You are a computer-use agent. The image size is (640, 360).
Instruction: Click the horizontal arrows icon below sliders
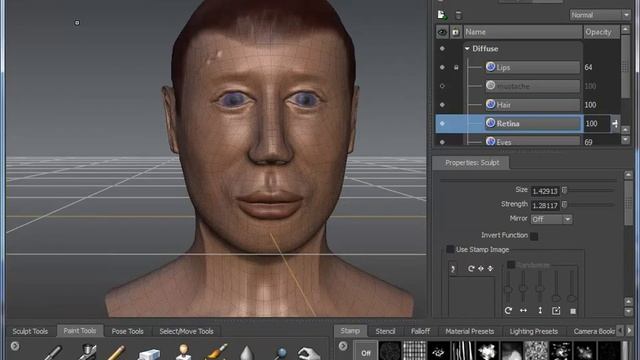523,311
